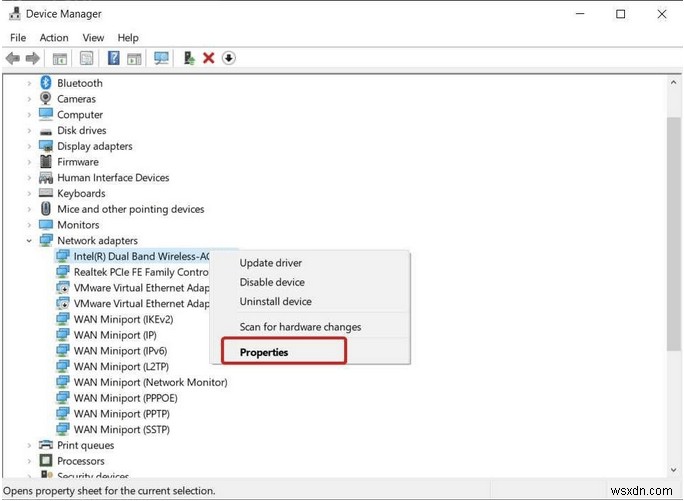Choose Scan for hardware changes menu entry

tap(310, 326)
